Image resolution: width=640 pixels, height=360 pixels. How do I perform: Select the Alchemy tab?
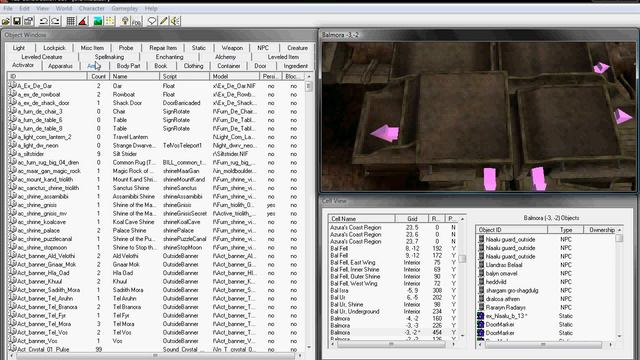(x=225, y=57)
